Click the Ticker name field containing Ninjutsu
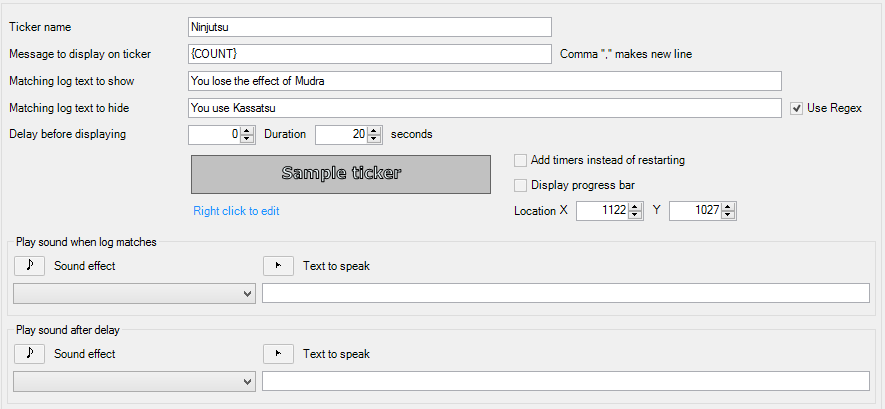885x409 pixels. coord(369,27)
